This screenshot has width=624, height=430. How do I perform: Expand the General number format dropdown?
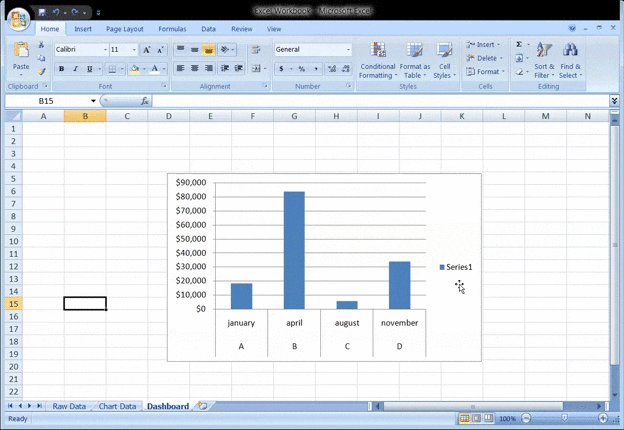click(x=349, y=49)
